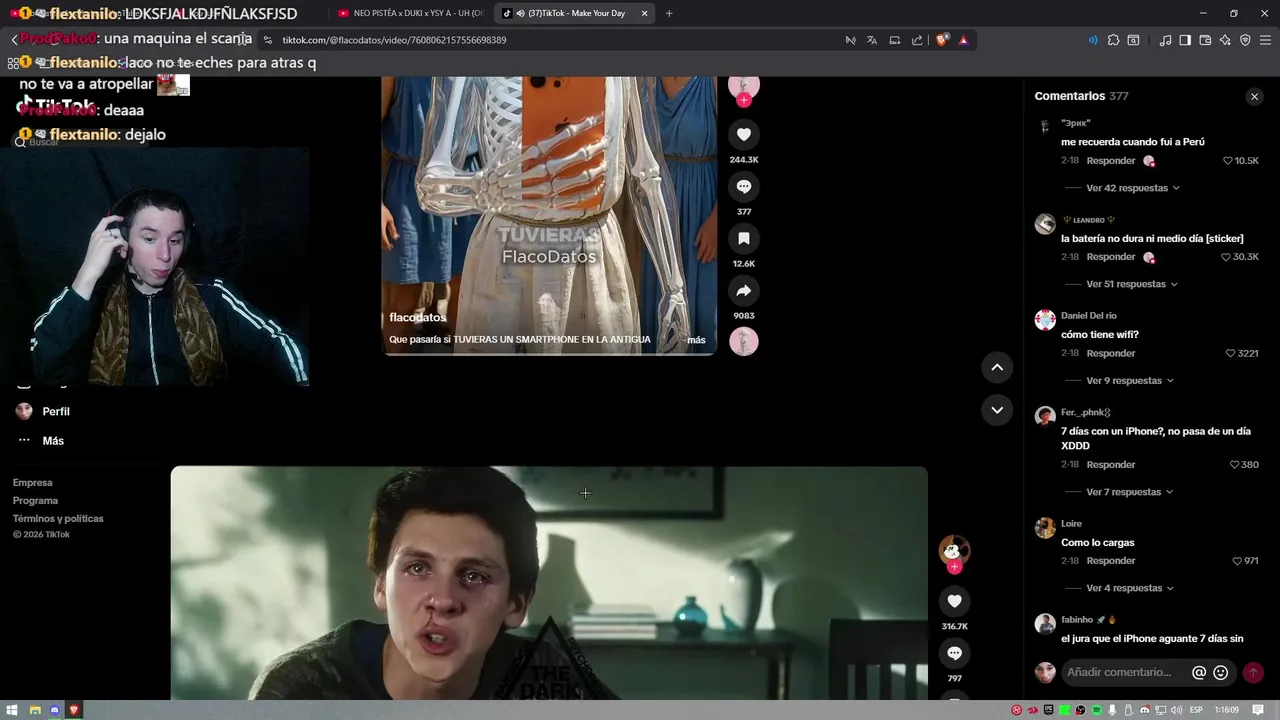The height and width of the screenshot is (720, 1280).
Task: Expand 'Ver 7 respuestas'
Action: tap(1130, 492)
